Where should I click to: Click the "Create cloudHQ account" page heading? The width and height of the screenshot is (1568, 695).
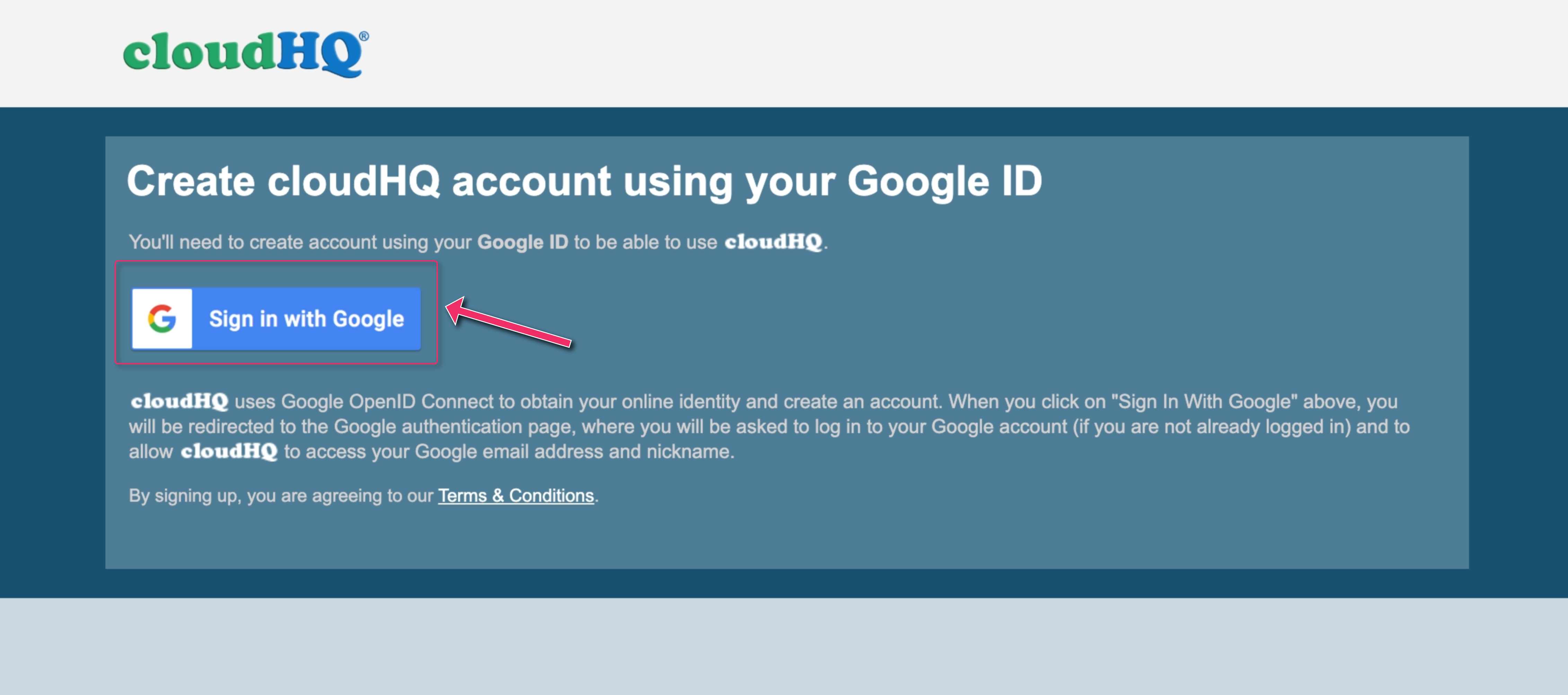pyautogui.click(x=584, y=182)
